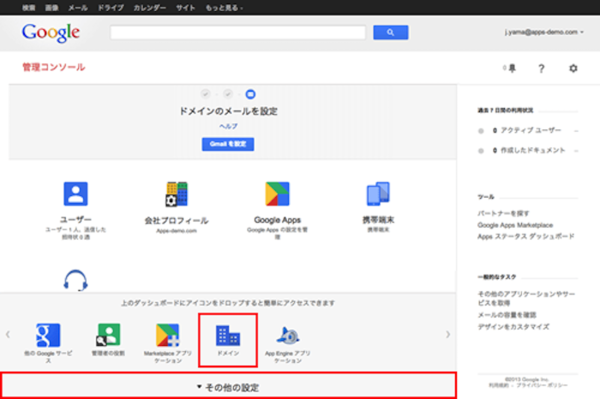This screenshot has width=600, height=399.
Task: Open サイト in the top bar
Action: [186, 8]
